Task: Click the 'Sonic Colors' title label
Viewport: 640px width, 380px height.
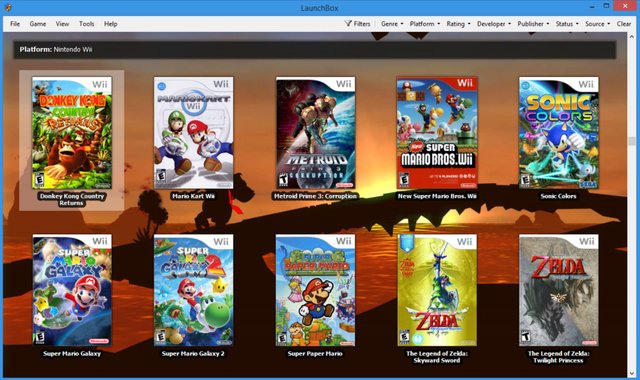Action: (x=558, y=196)
